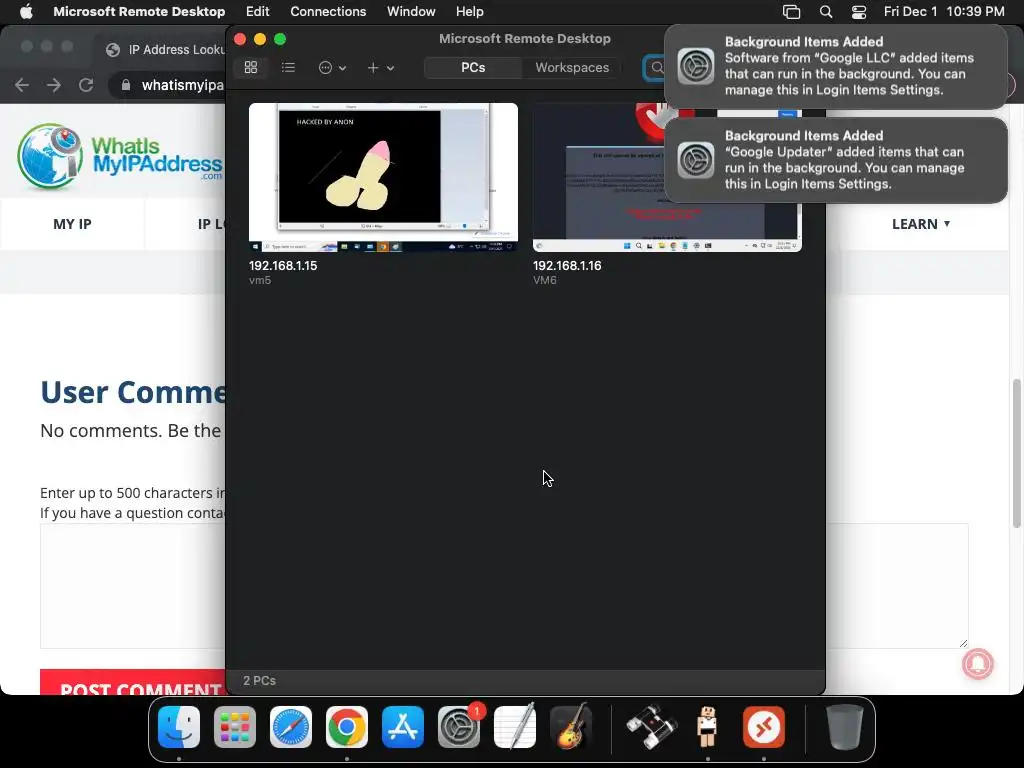Click the POST COMMENT button
This screenshot has height=768, width=1024.
(x=133, y=683)
